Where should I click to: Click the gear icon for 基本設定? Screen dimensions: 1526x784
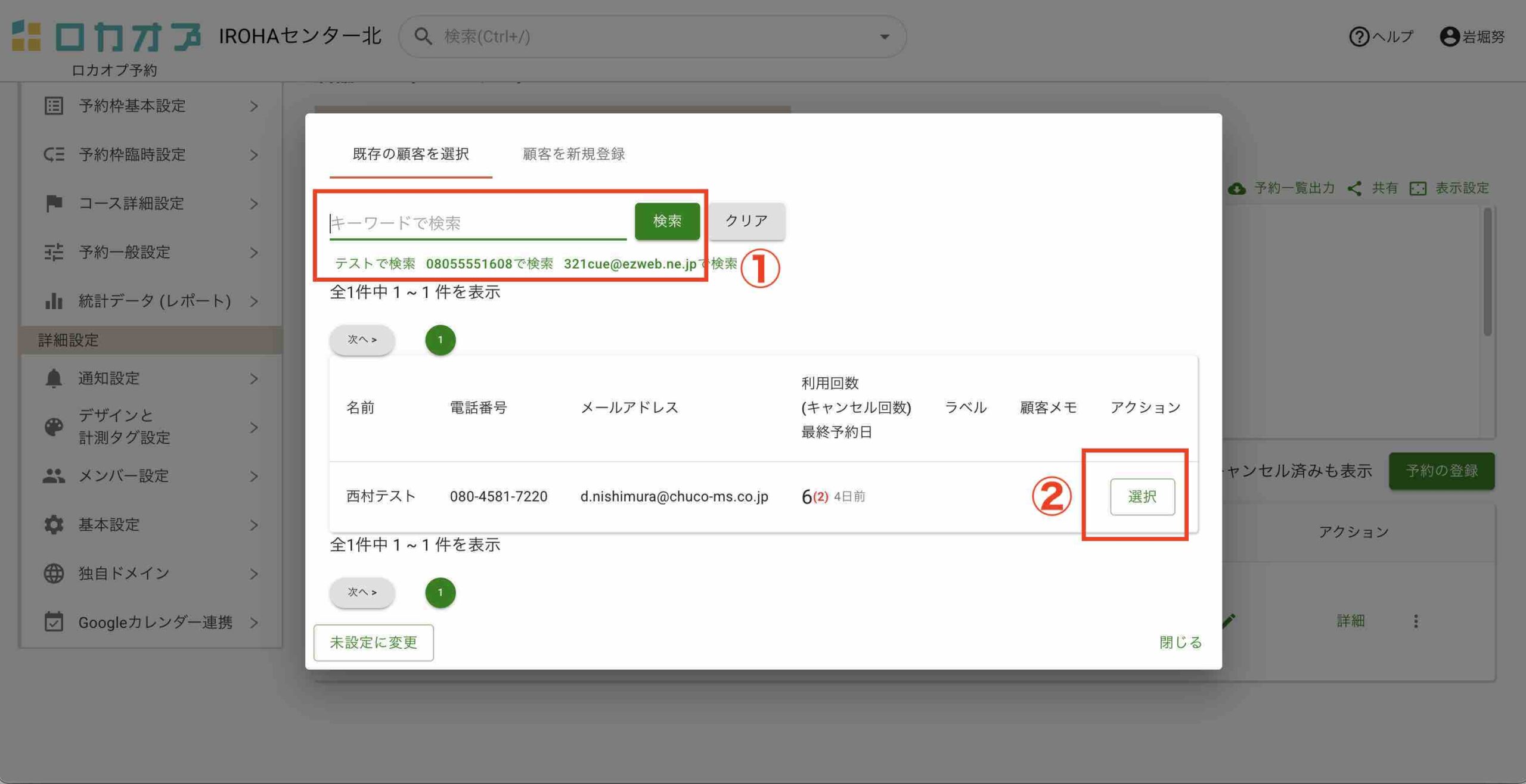[54, 524]
